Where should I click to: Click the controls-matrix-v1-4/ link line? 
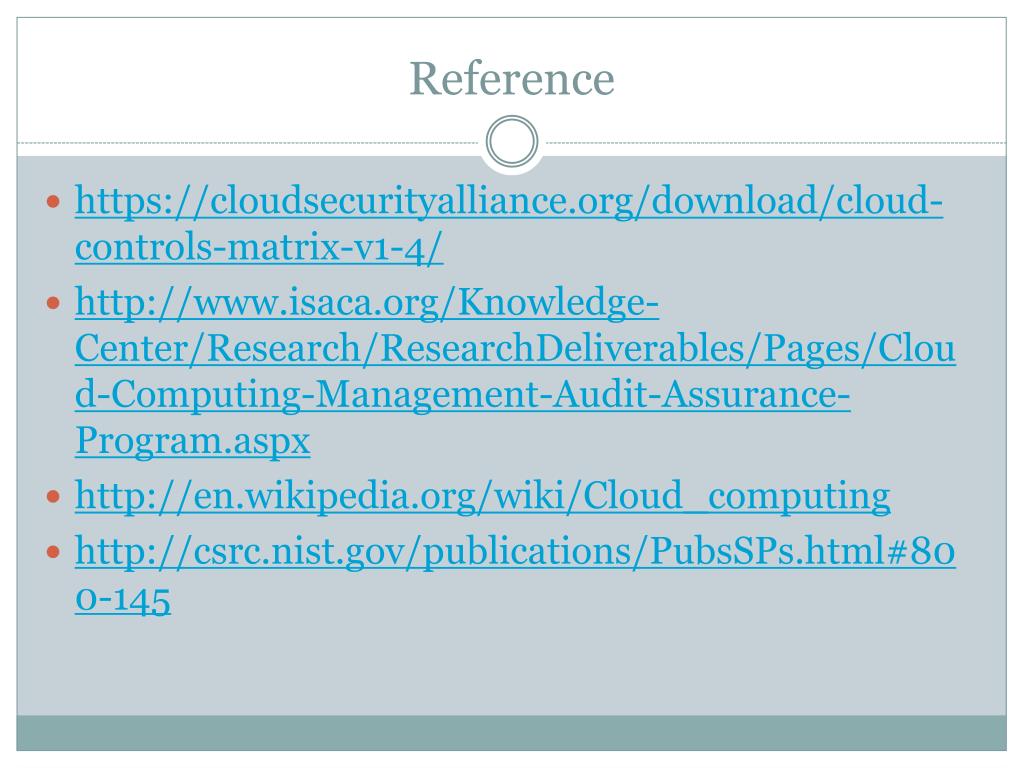click(259, 248)
